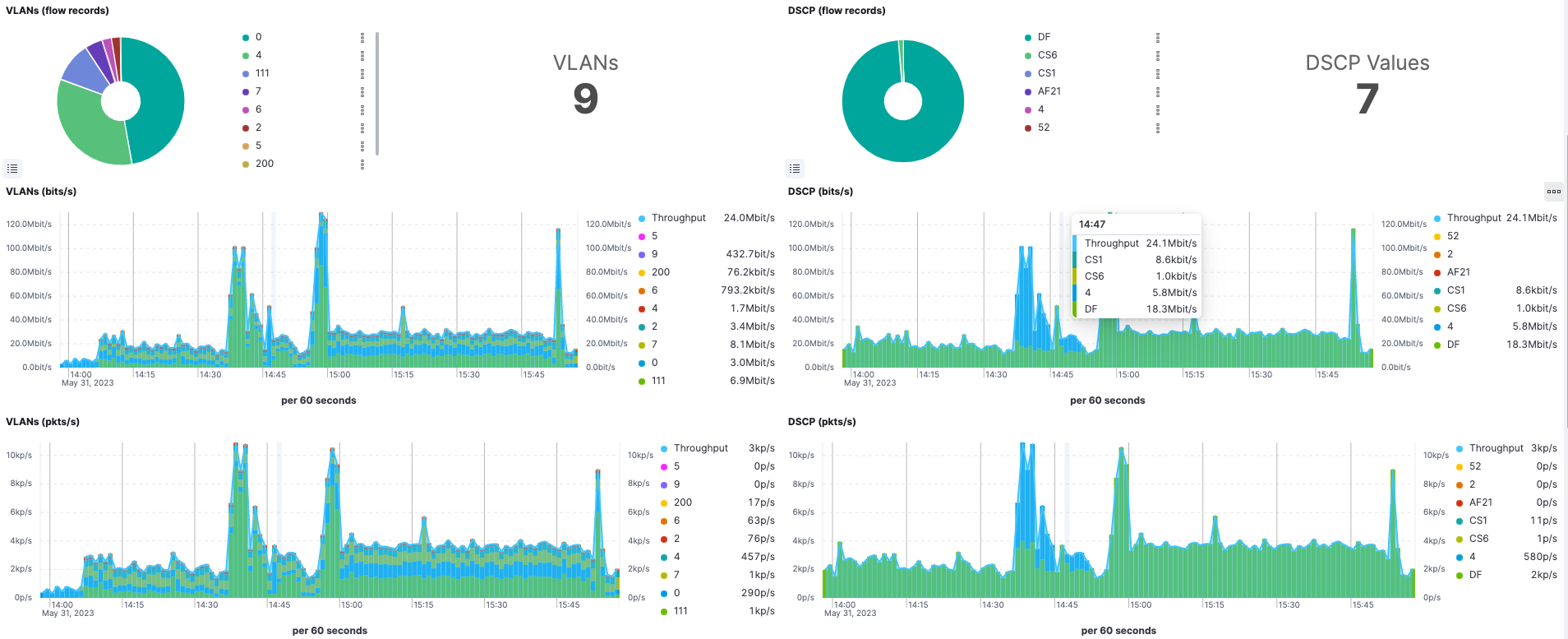Screen dimensions: 1568x639
Task: Open options for VLAN 6 in pie legend
Action: coord(362,109)
